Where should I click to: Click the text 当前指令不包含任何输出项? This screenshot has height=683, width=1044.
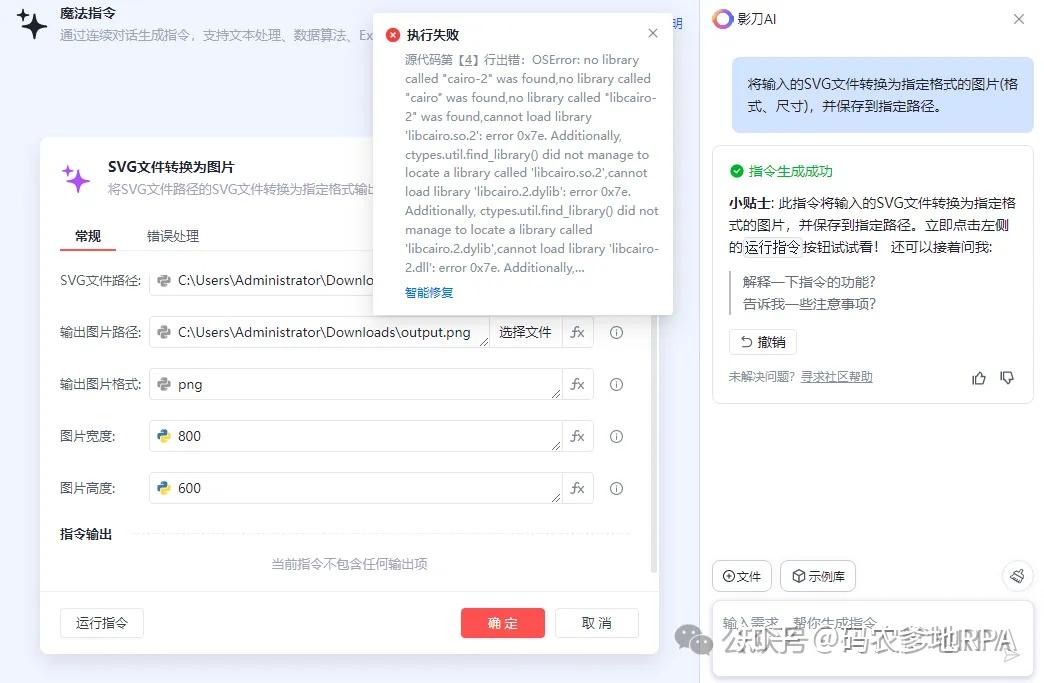point(349,565)
